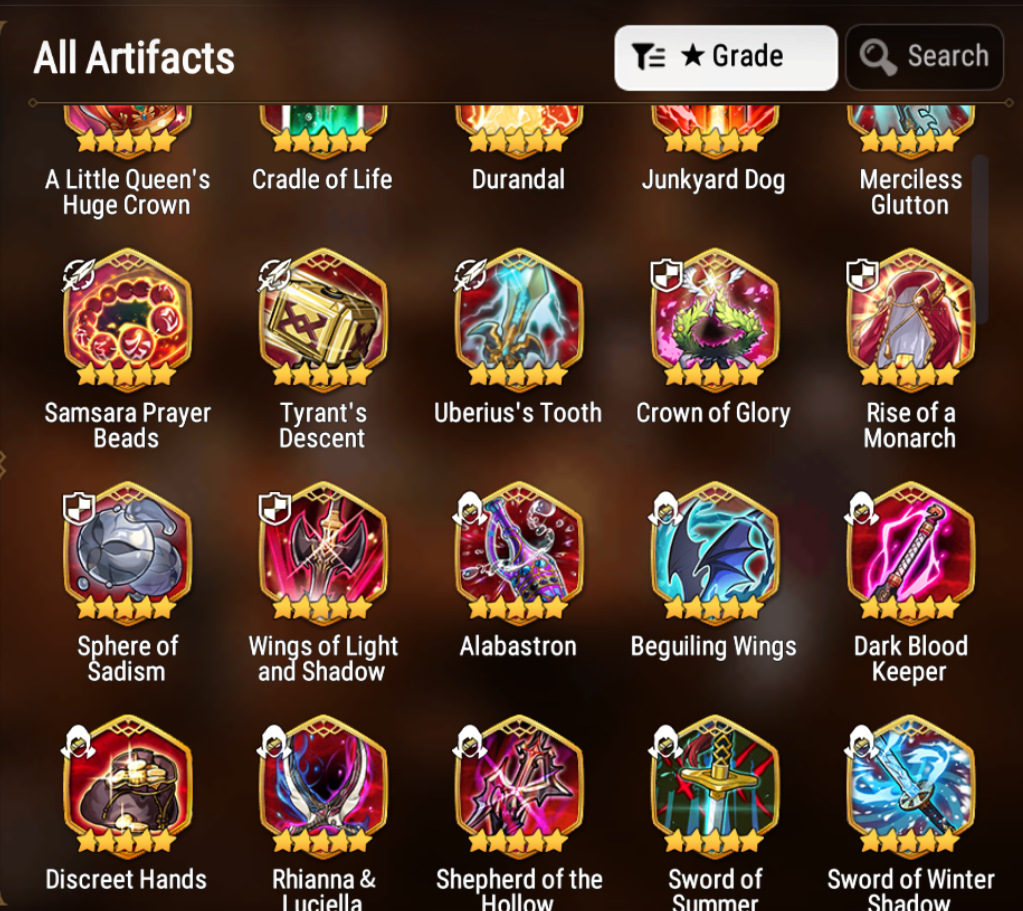Select Wings of Light and Shadow artifact
The image size is (1023, 911).
pyautogui.click(x=323, y=553)
